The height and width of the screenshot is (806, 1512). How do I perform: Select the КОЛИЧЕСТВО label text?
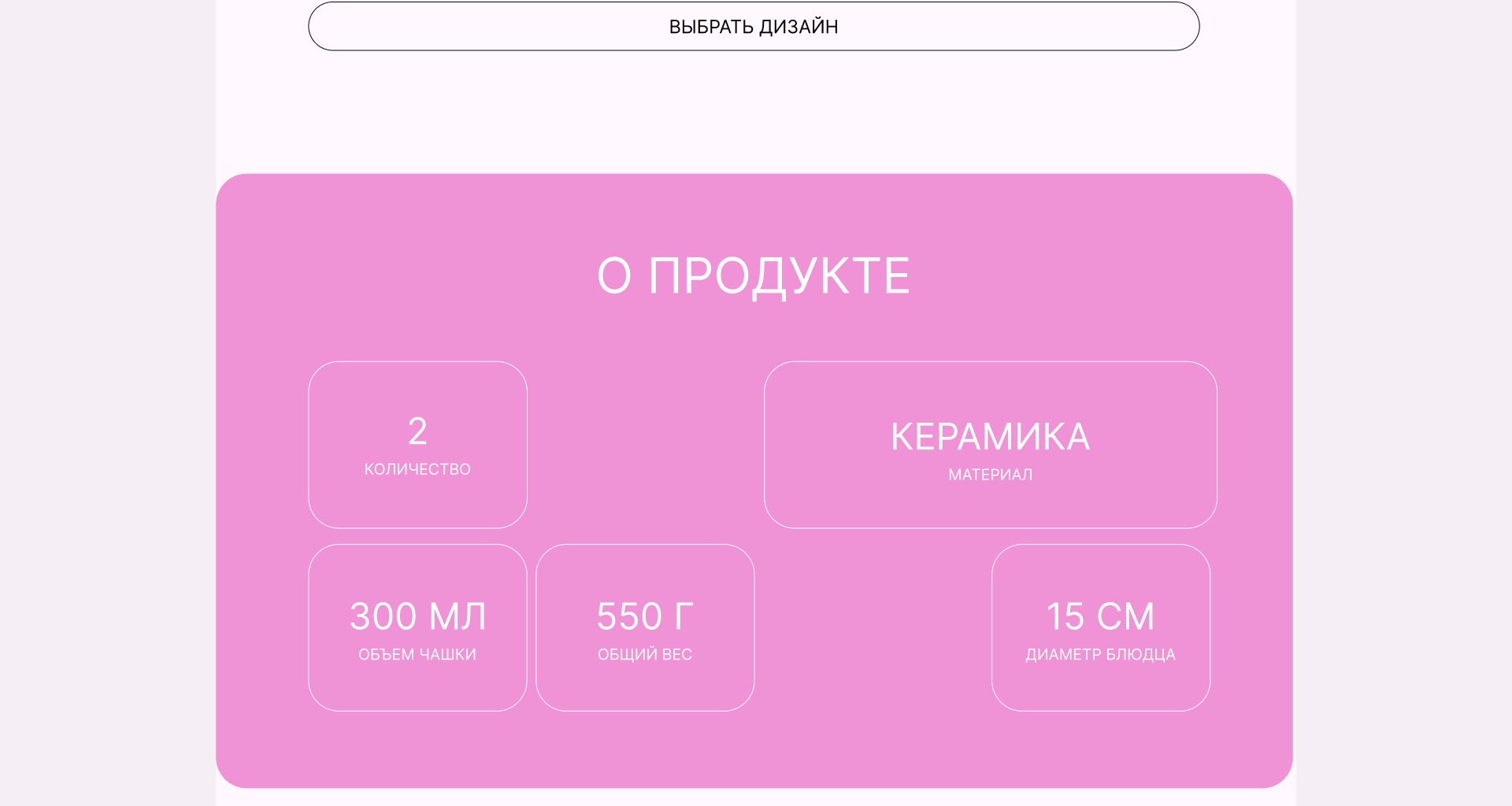click(x=417, y=470)
